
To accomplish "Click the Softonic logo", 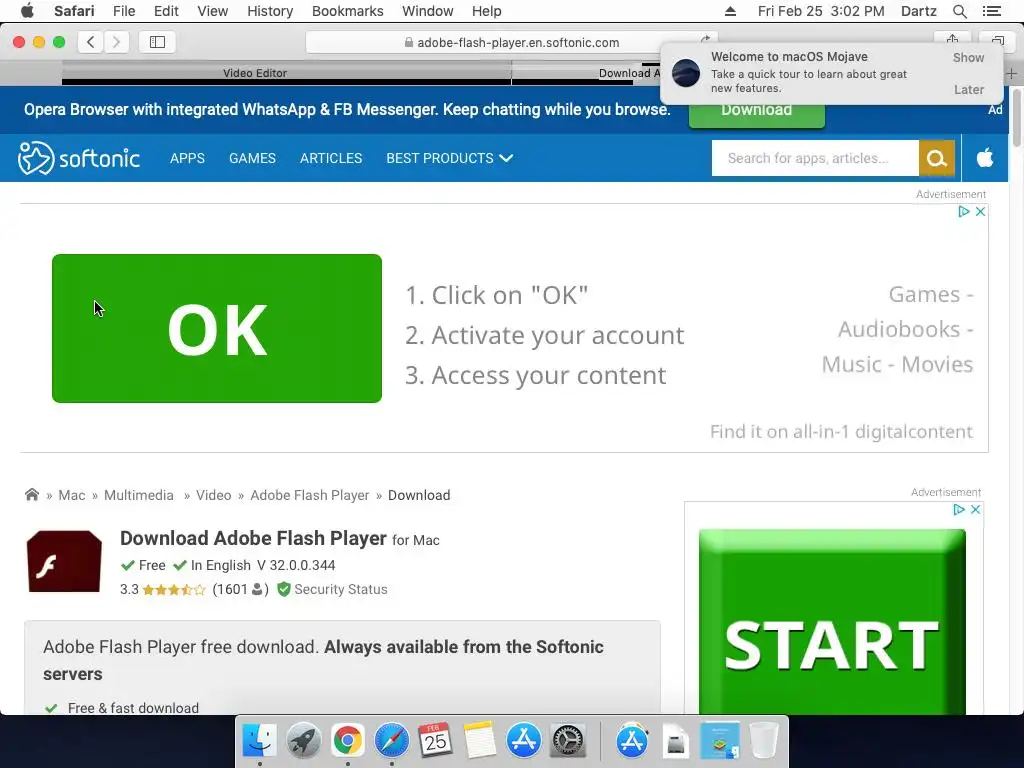I will pyautogui.click(x=79, y=158).
